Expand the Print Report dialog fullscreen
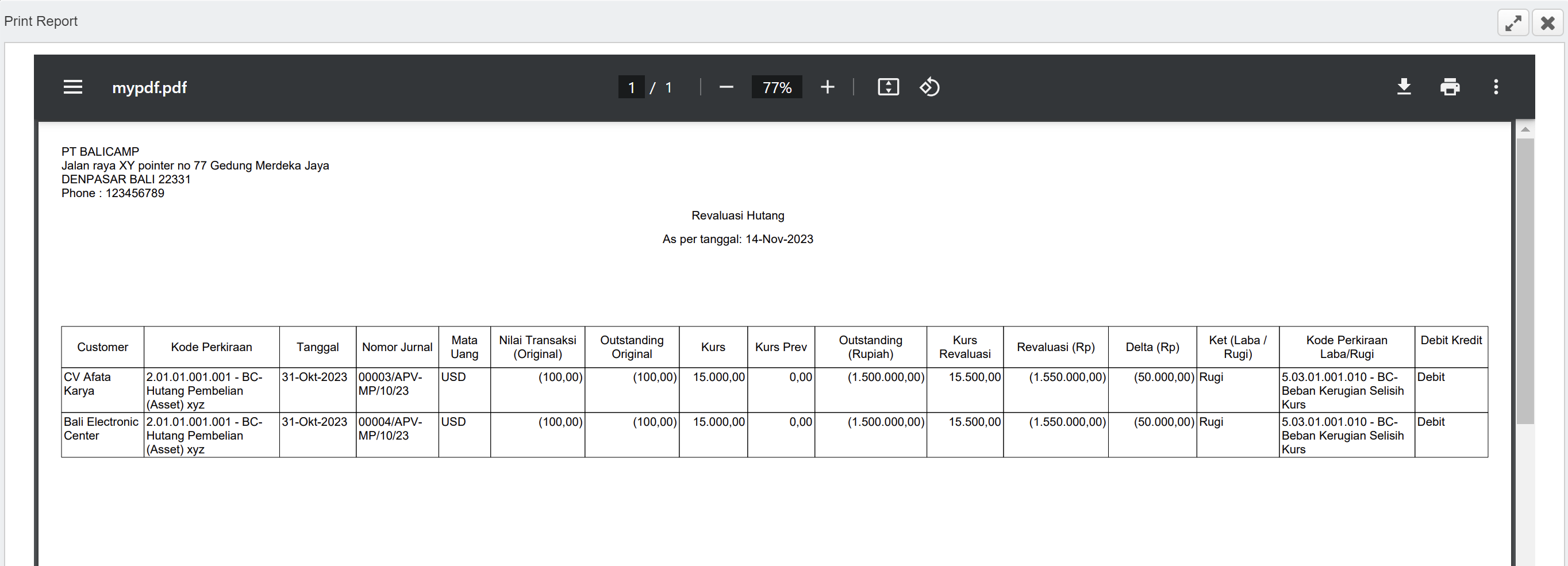The height and width of the screenshot is (566, 1568). (x=1513, y=23)
